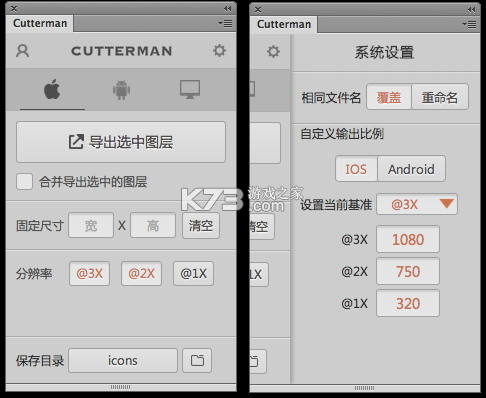
Task: Click the 设置当前基准 label
Action: point(336,204)
